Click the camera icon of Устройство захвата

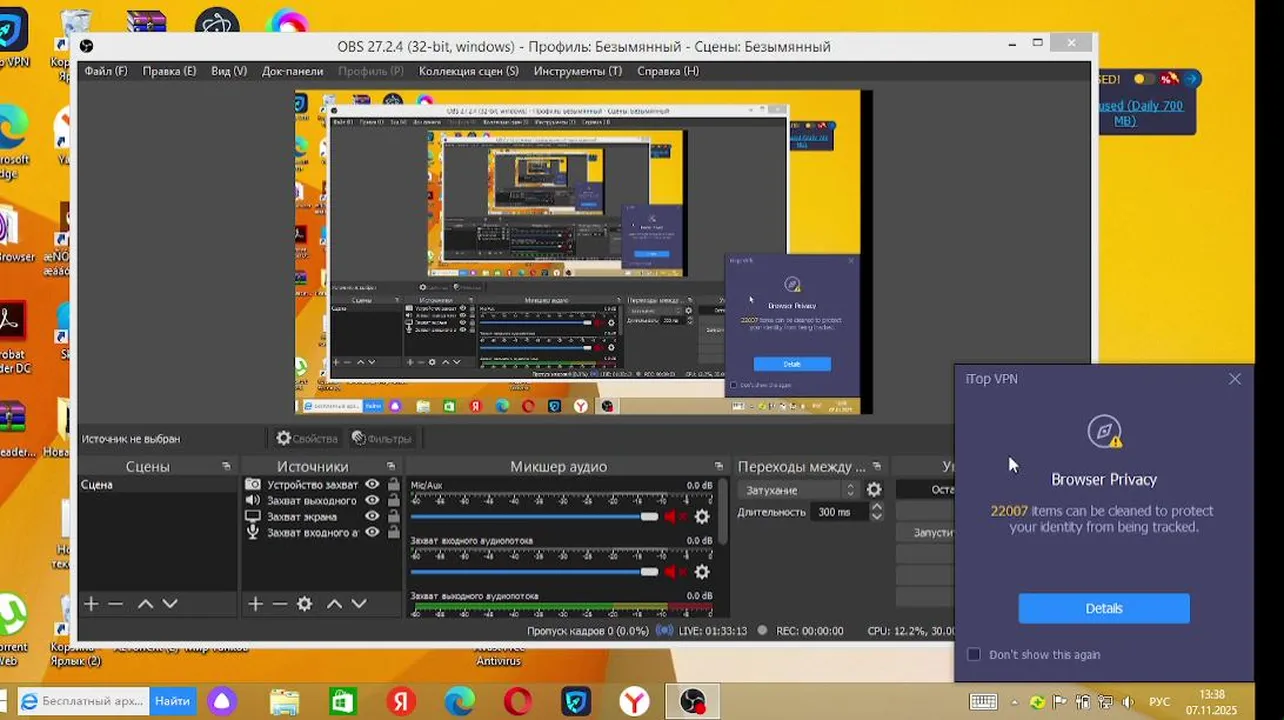[x=253, y=485]
